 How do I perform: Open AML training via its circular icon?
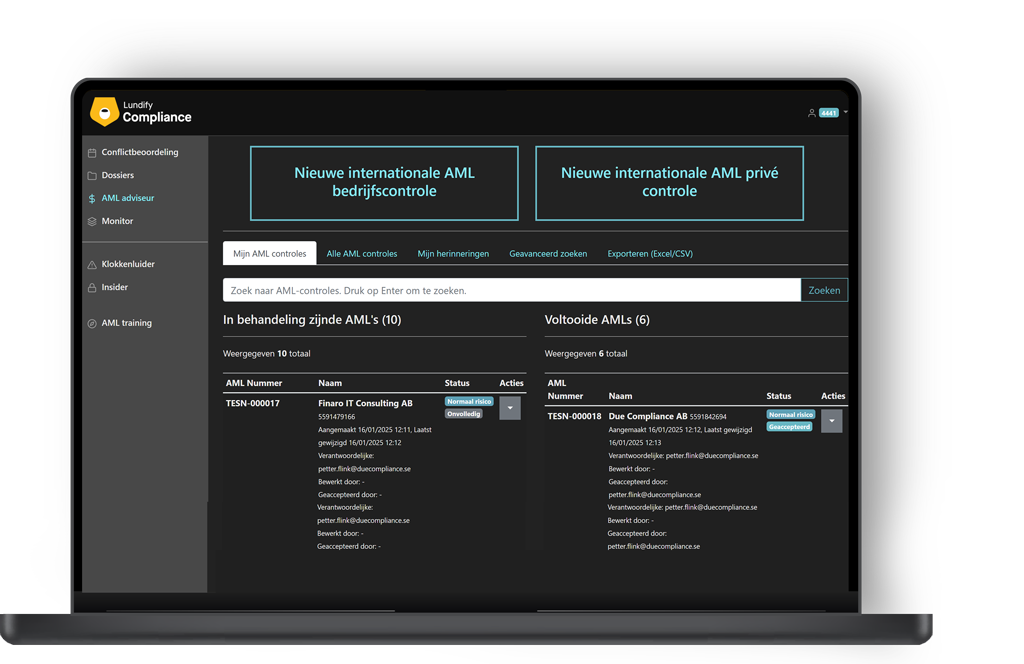tap(92, 323)
